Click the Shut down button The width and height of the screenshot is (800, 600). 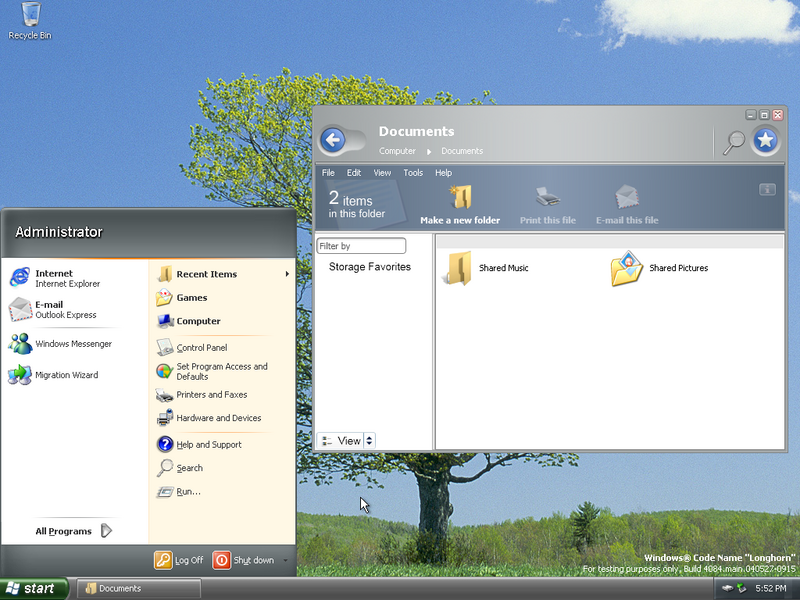point(244,560)
